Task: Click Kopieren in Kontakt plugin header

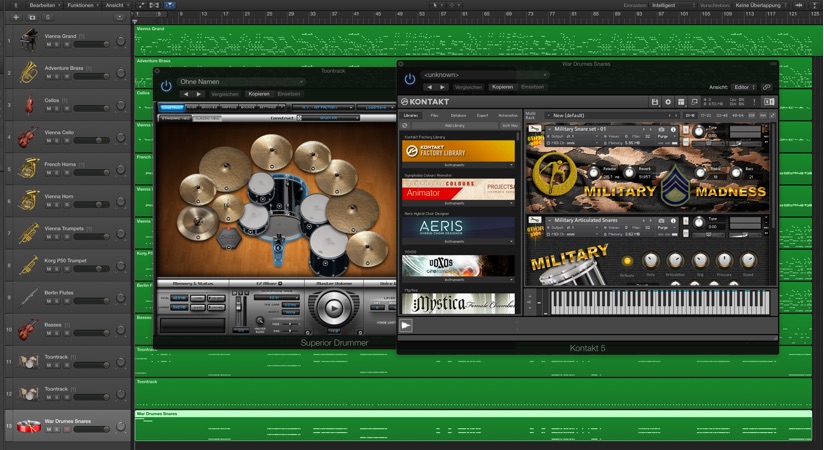Action: pos(502,87)
